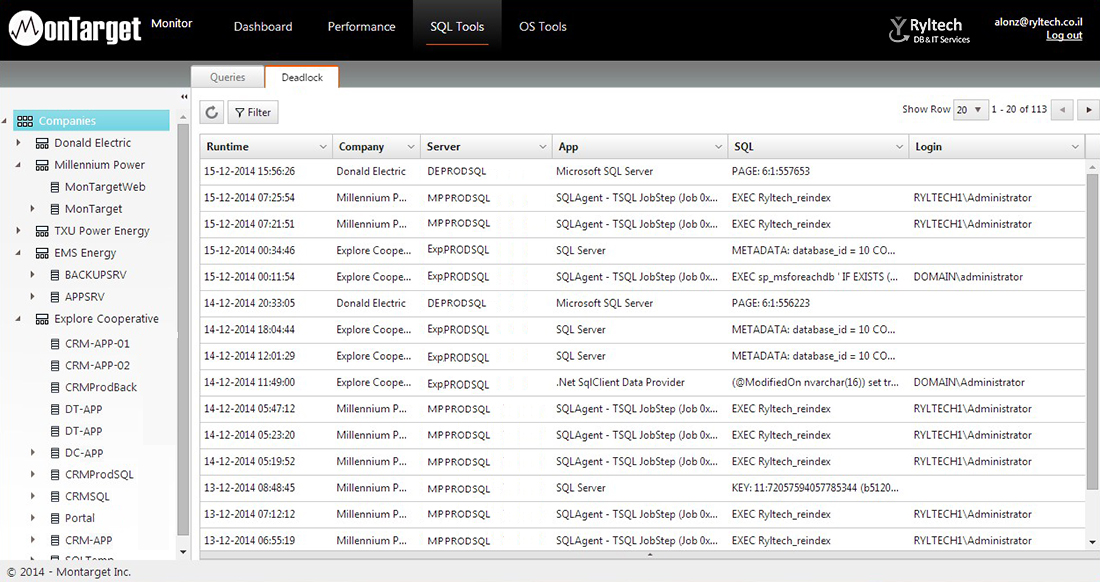Open the OS Tools menu

(x=543, y=27)
